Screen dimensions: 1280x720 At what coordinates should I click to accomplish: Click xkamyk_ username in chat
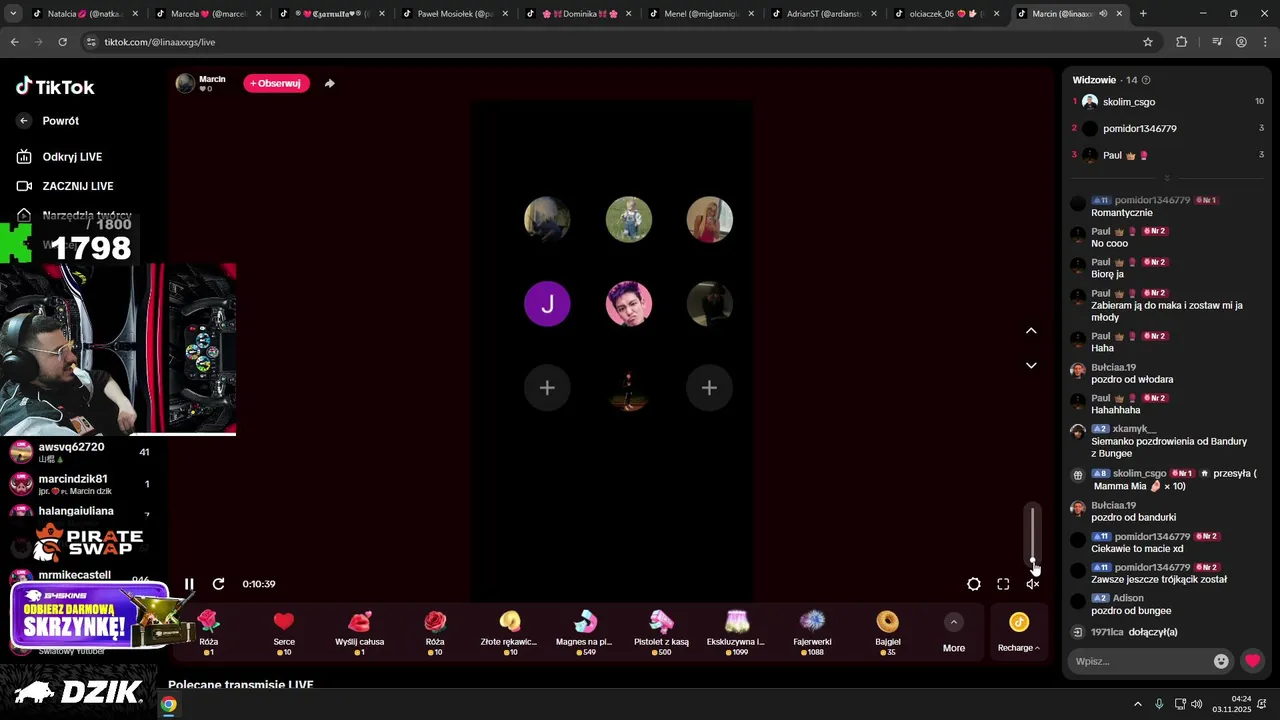pos(1134,429)
